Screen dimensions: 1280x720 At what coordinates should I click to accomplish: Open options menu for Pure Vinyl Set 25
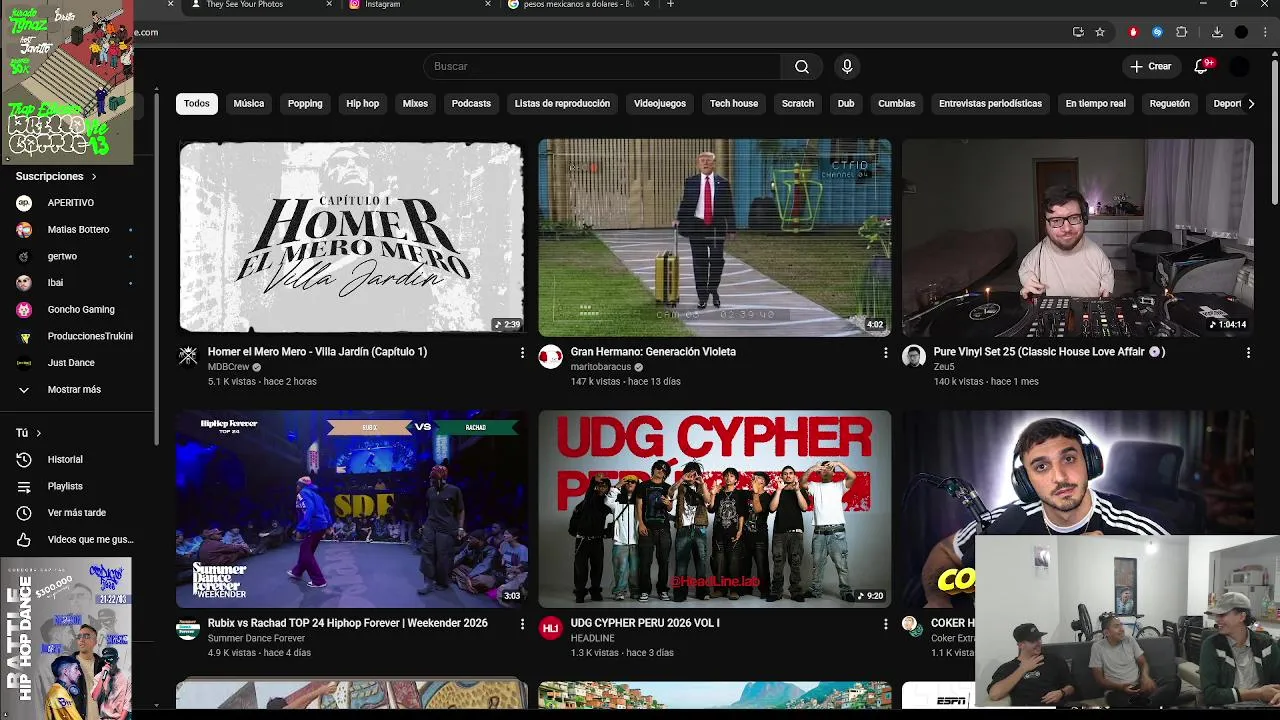[1248, 353]
